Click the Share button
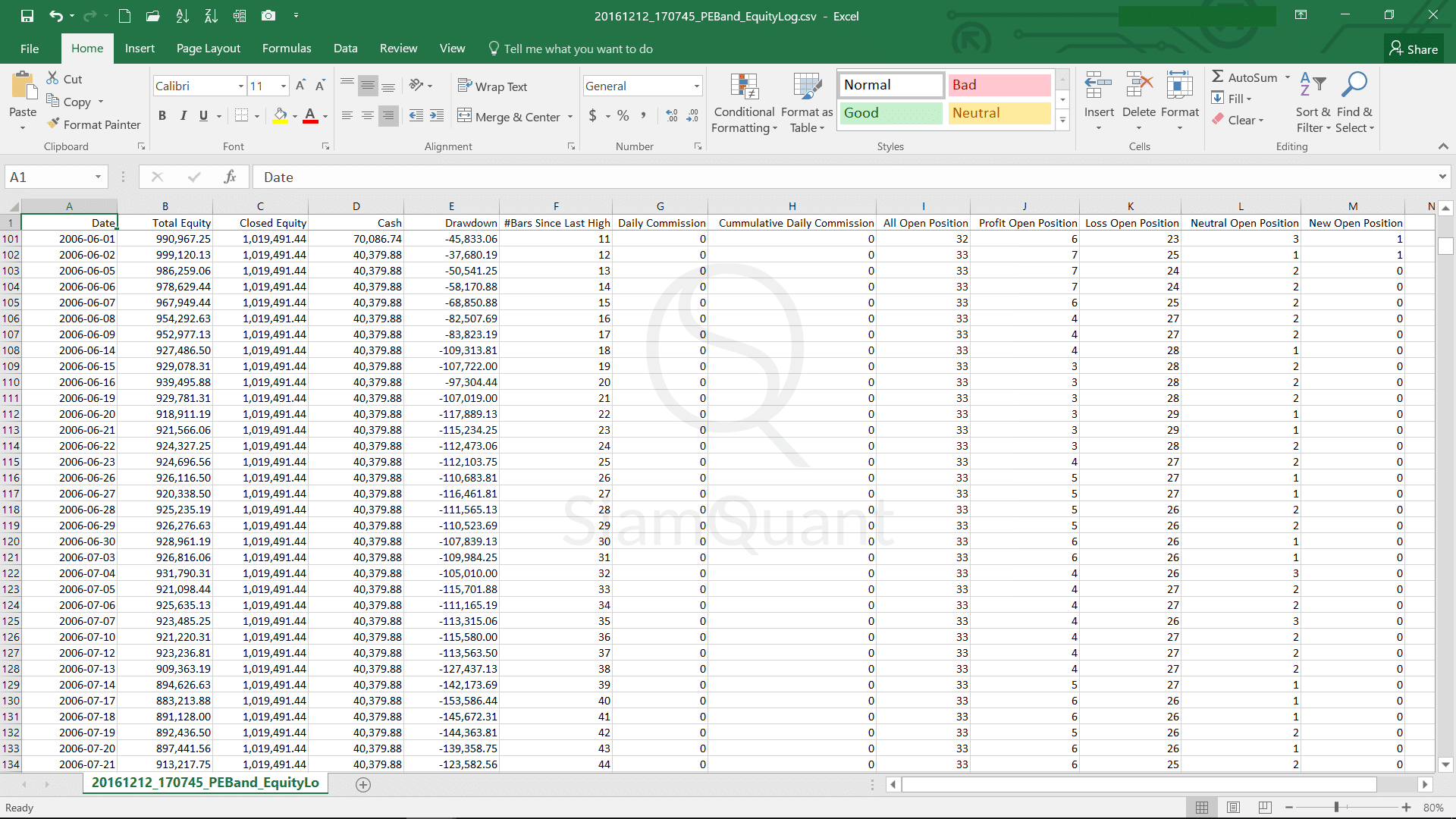Viewport: 1456px width, 819px height. (x=1414, y=49)
